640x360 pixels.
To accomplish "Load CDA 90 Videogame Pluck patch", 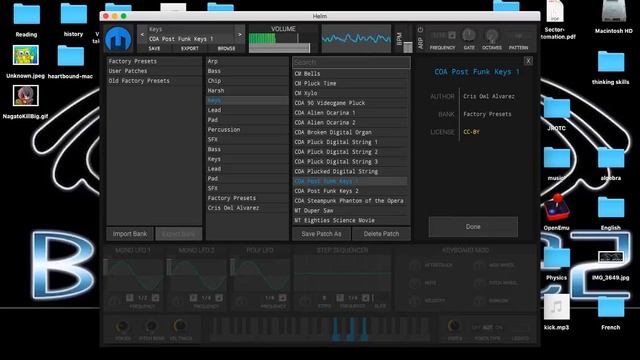I will (351, 103).
